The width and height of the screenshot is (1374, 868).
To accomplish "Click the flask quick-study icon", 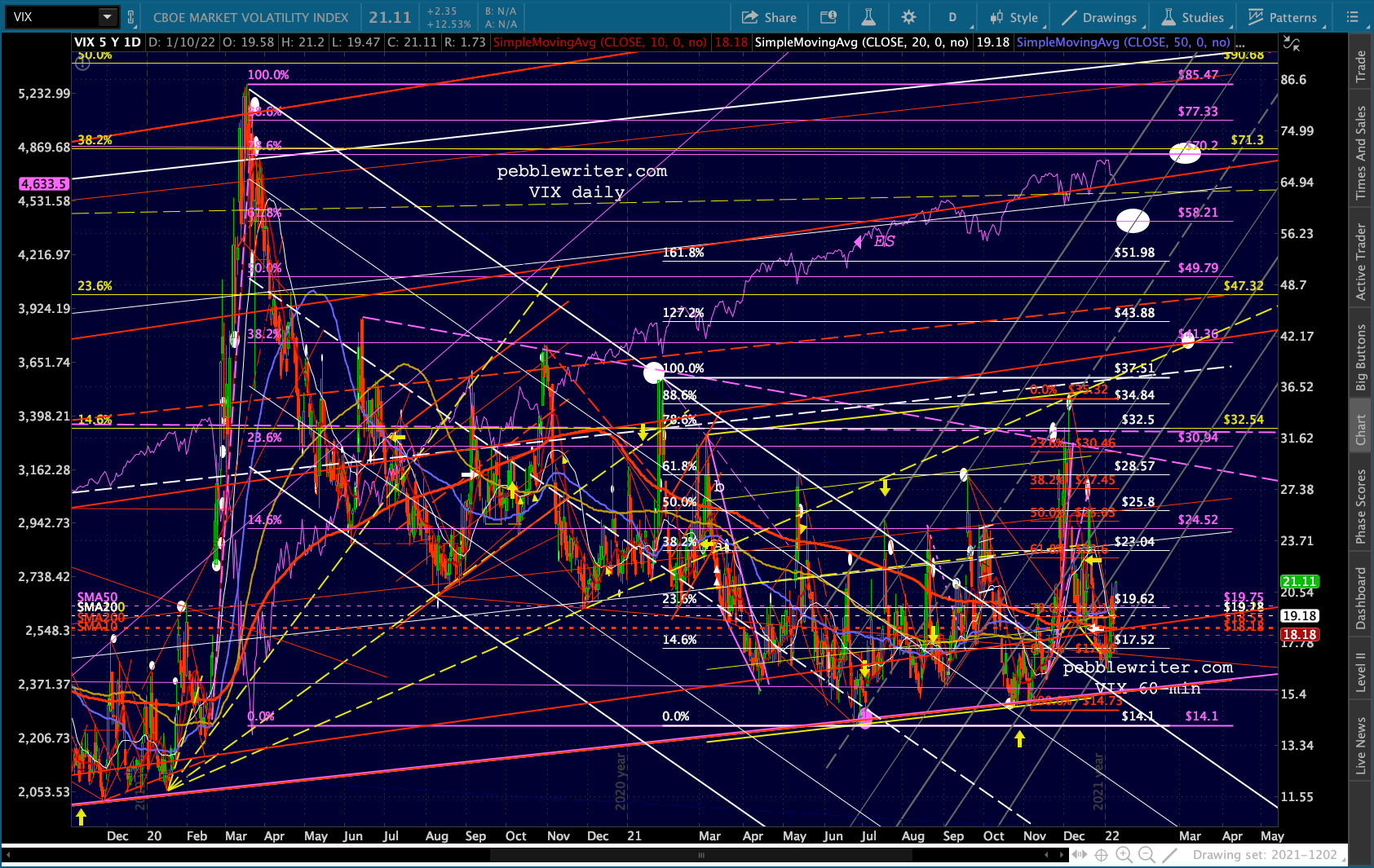I will tap(868, 17).
